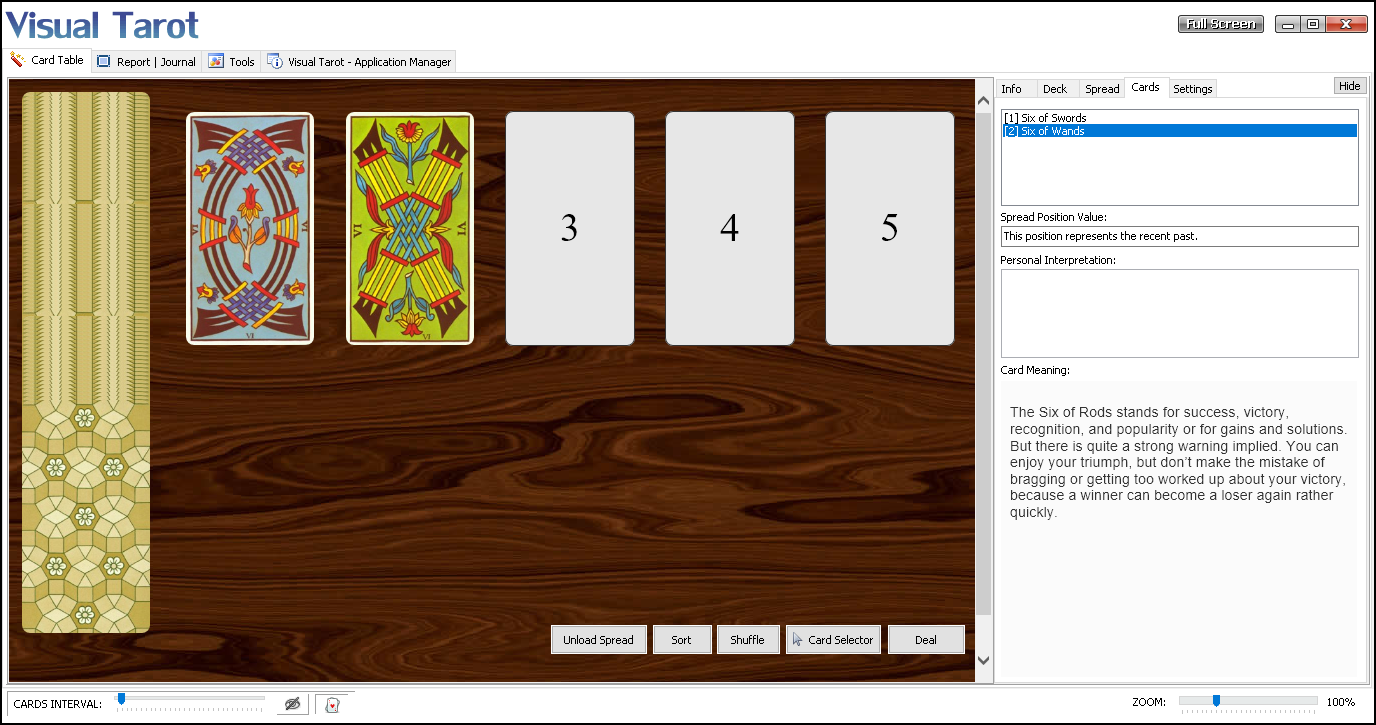Switch to the Deck panel tab

[x=1055, y=89]
